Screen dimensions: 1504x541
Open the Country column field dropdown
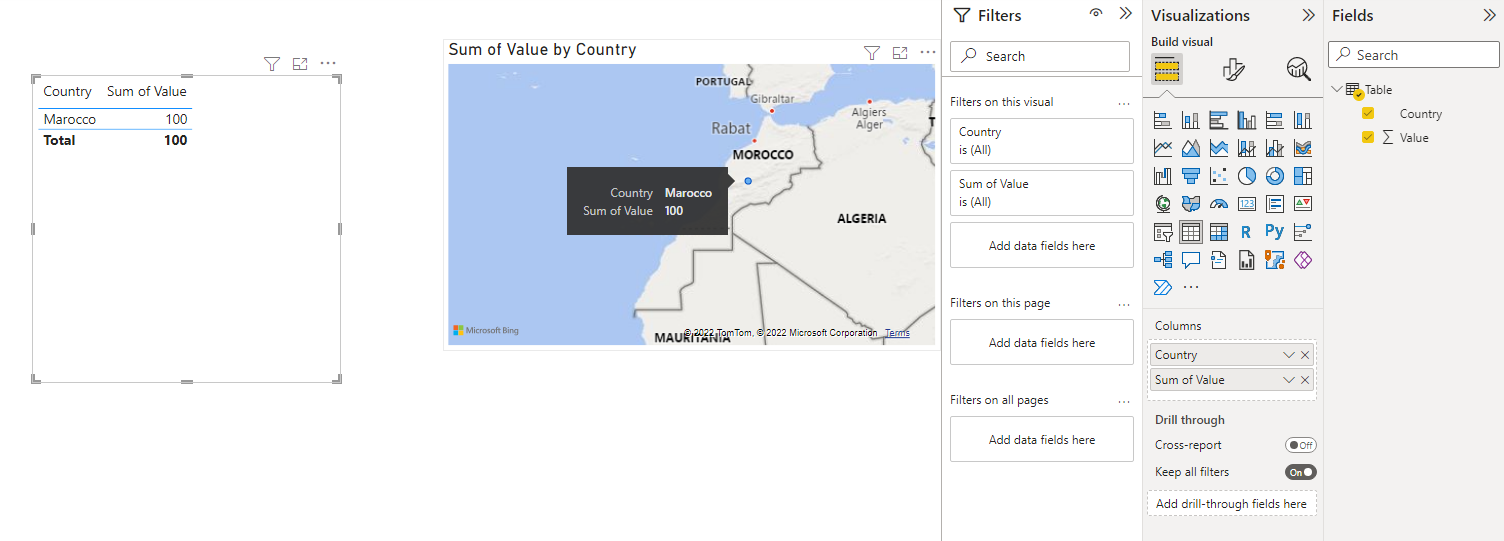1289,355
